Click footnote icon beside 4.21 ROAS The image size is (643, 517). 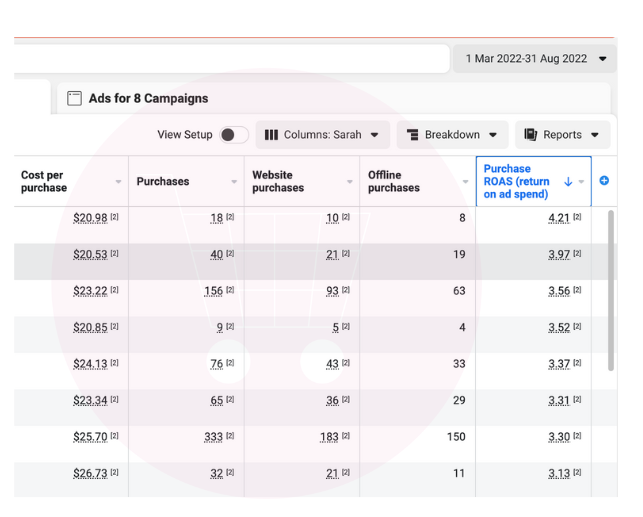pyautogui.click(x=577, y=218)
